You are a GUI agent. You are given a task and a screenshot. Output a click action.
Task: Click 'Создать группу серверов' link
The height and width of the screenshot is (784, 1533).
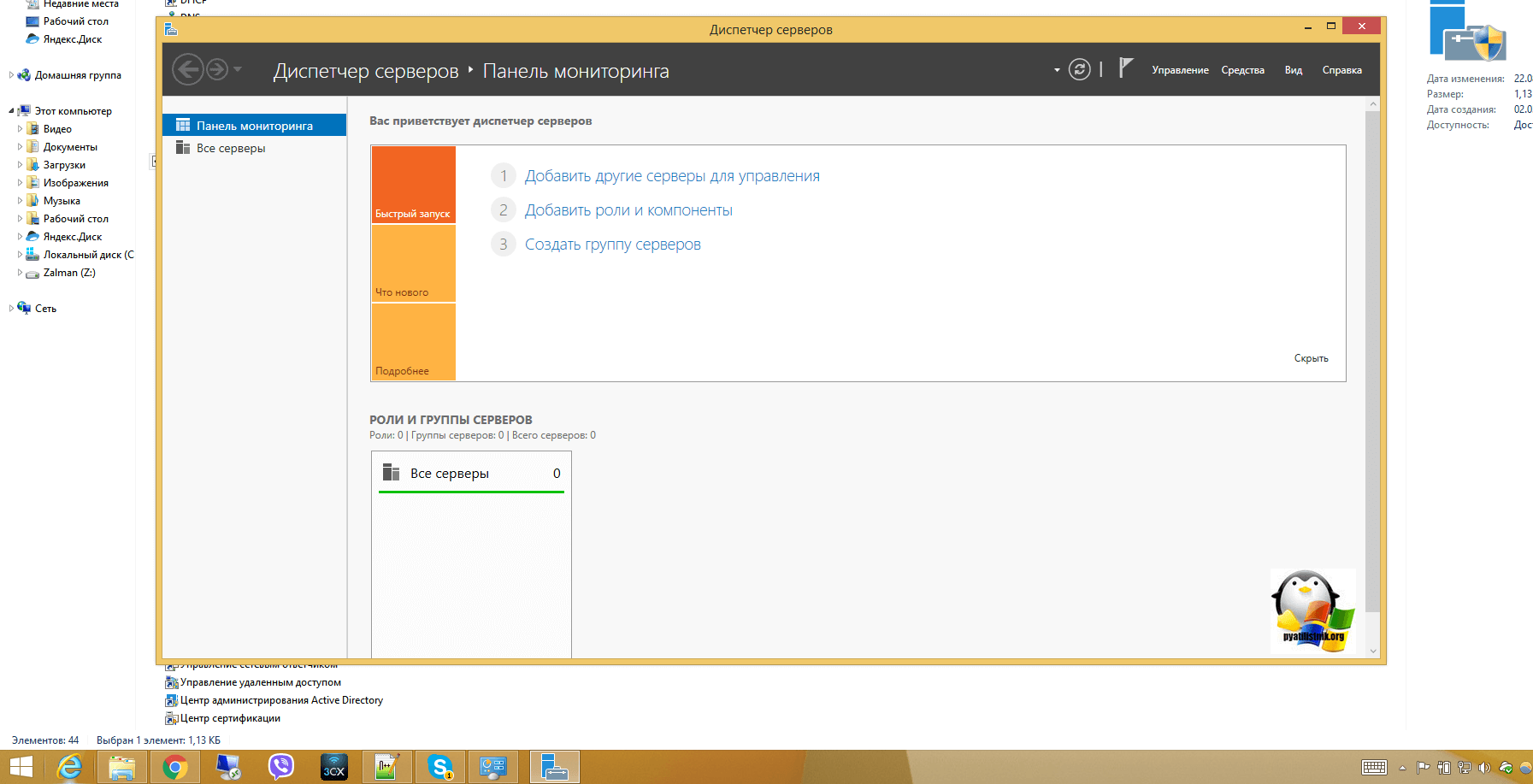(612, 245)
